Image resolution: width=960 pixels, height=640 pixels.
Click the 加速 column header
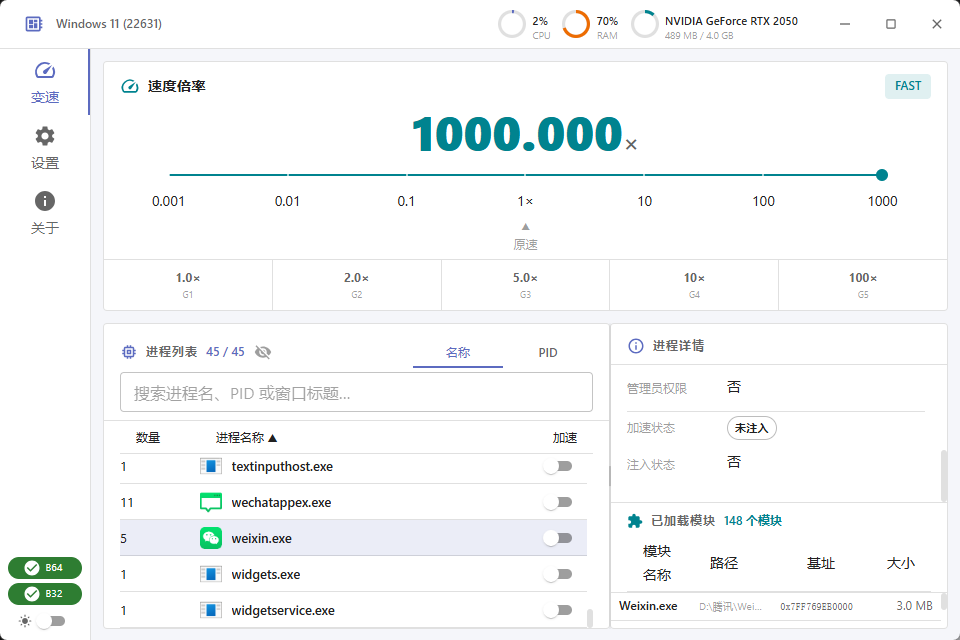click(564, 438)
